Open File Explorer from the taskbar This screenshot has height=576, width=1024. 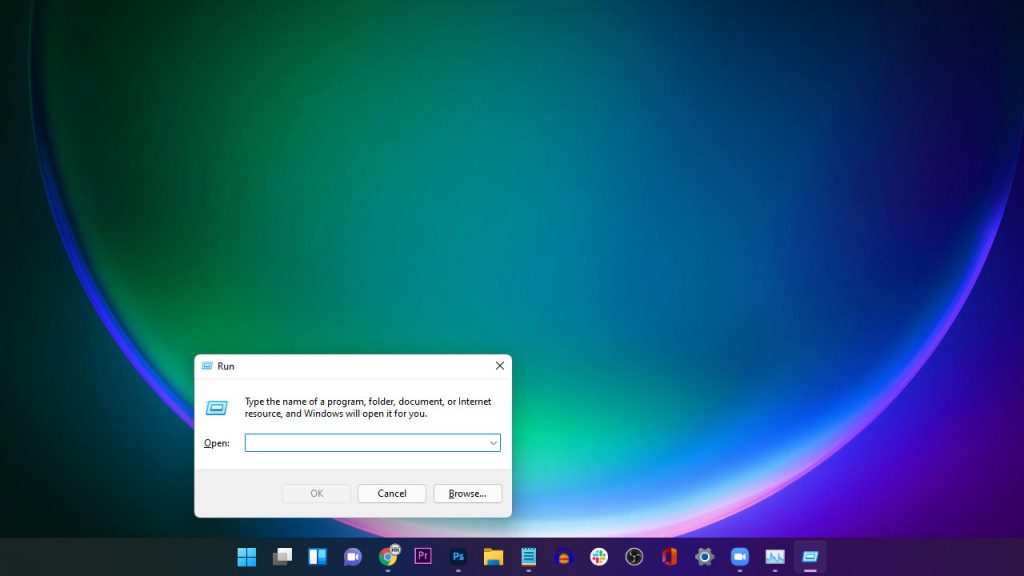coord(494,557)
